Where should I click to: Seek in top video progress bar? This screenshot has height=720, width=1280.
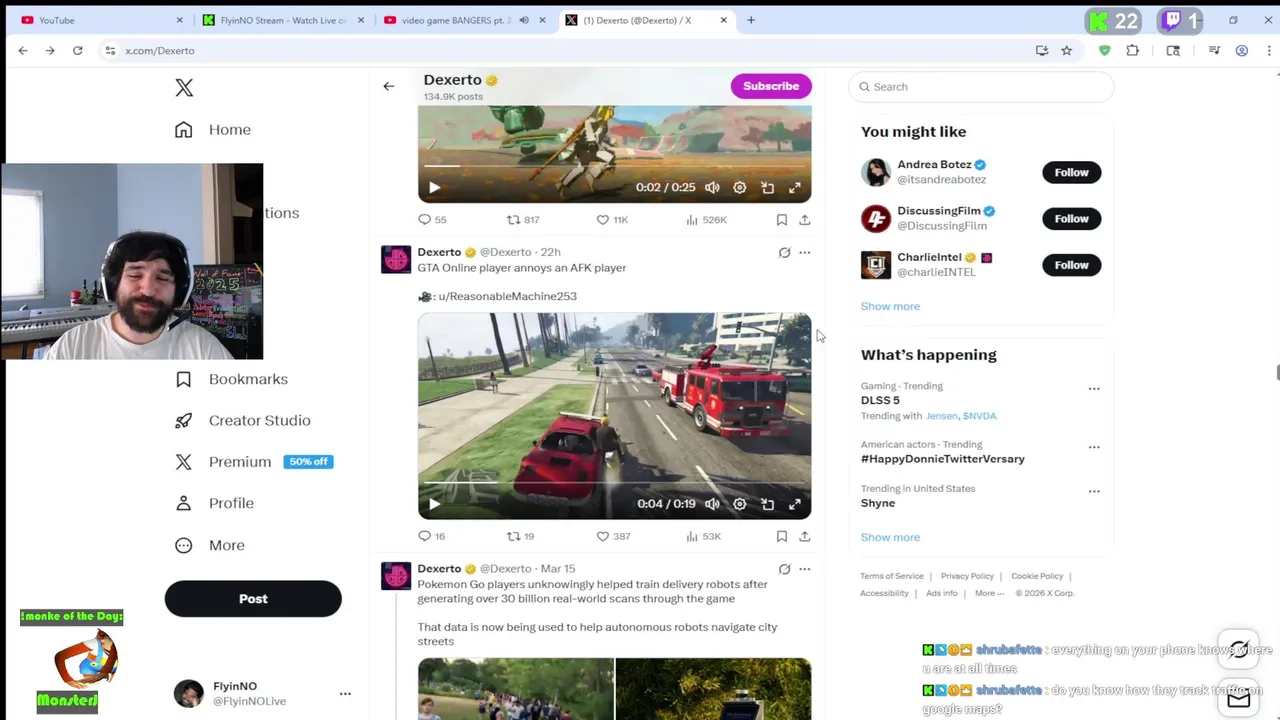[614, 166]
